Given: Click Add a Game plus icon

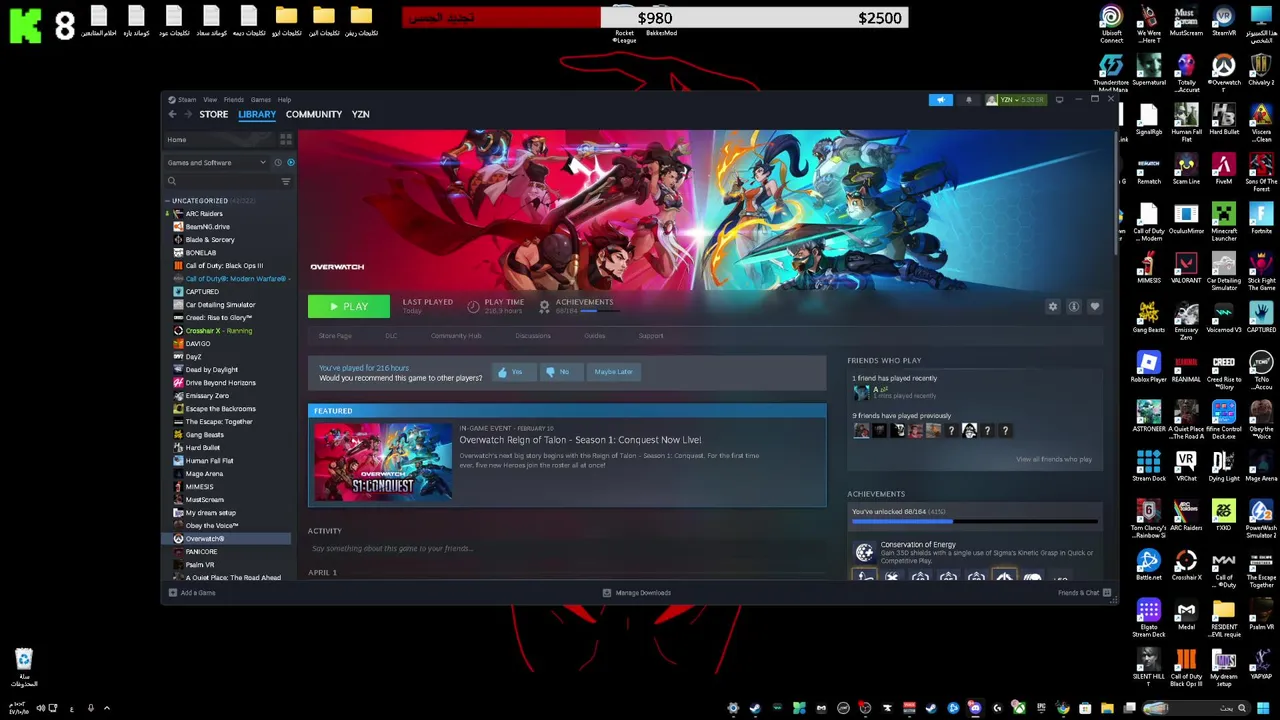Looking at the screenshot, I should [173, 593].
